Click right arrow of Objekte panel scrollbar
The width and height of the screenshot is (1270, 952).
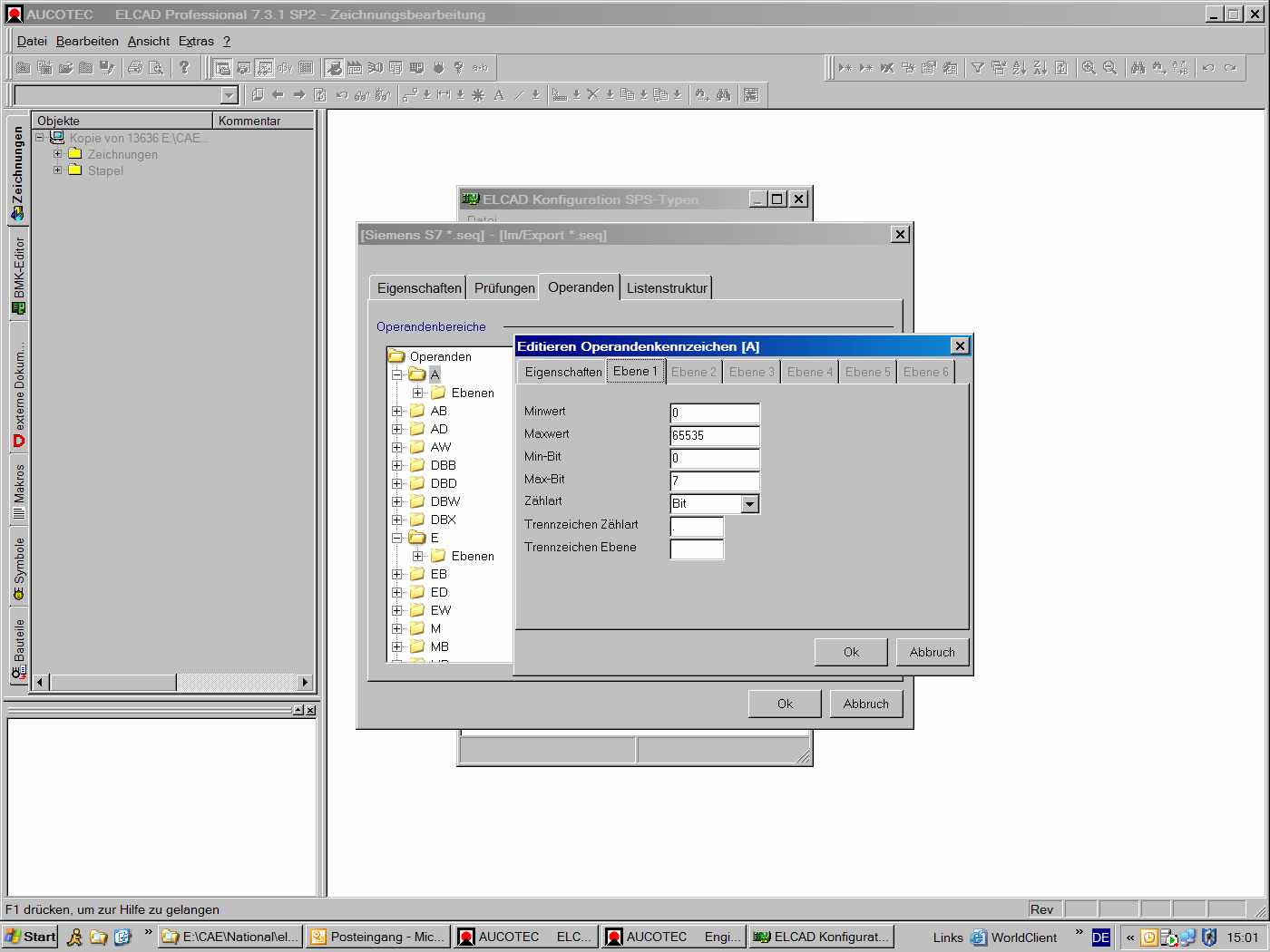coord(305,682)
